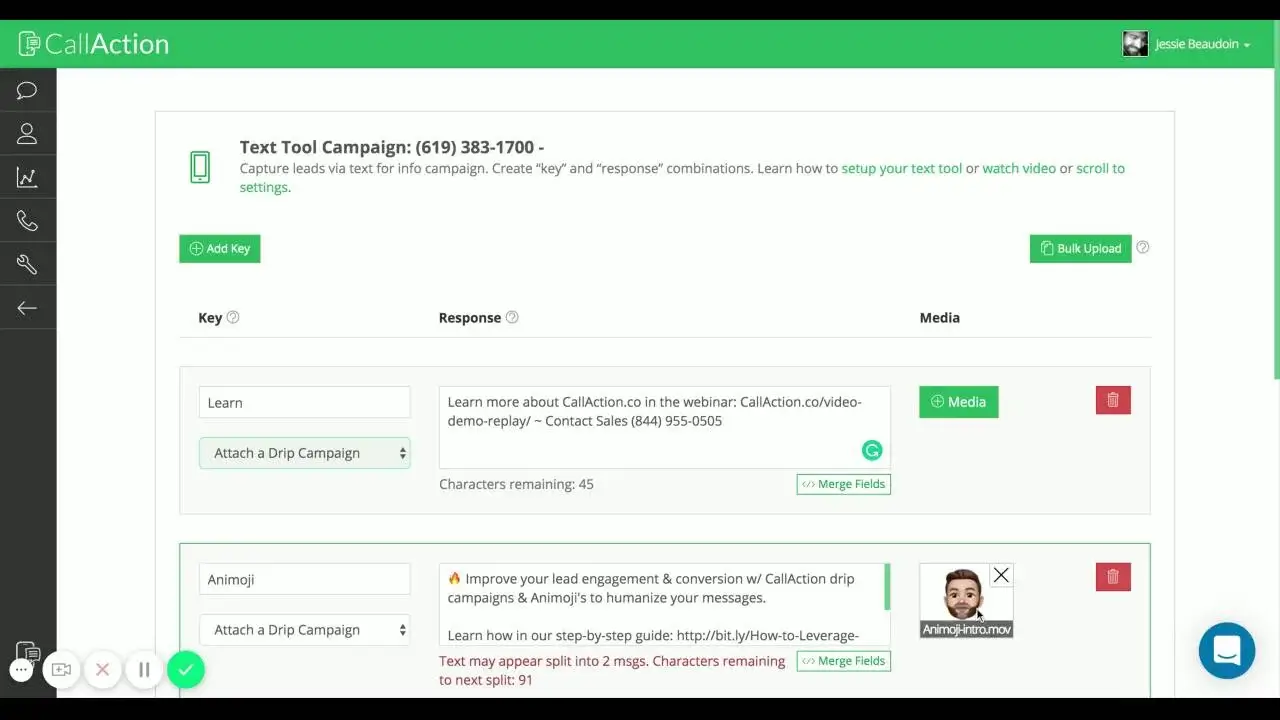Click 'Characters remaining: 45' text
The width and height of the screenshot is (1280, 720).
516,484
